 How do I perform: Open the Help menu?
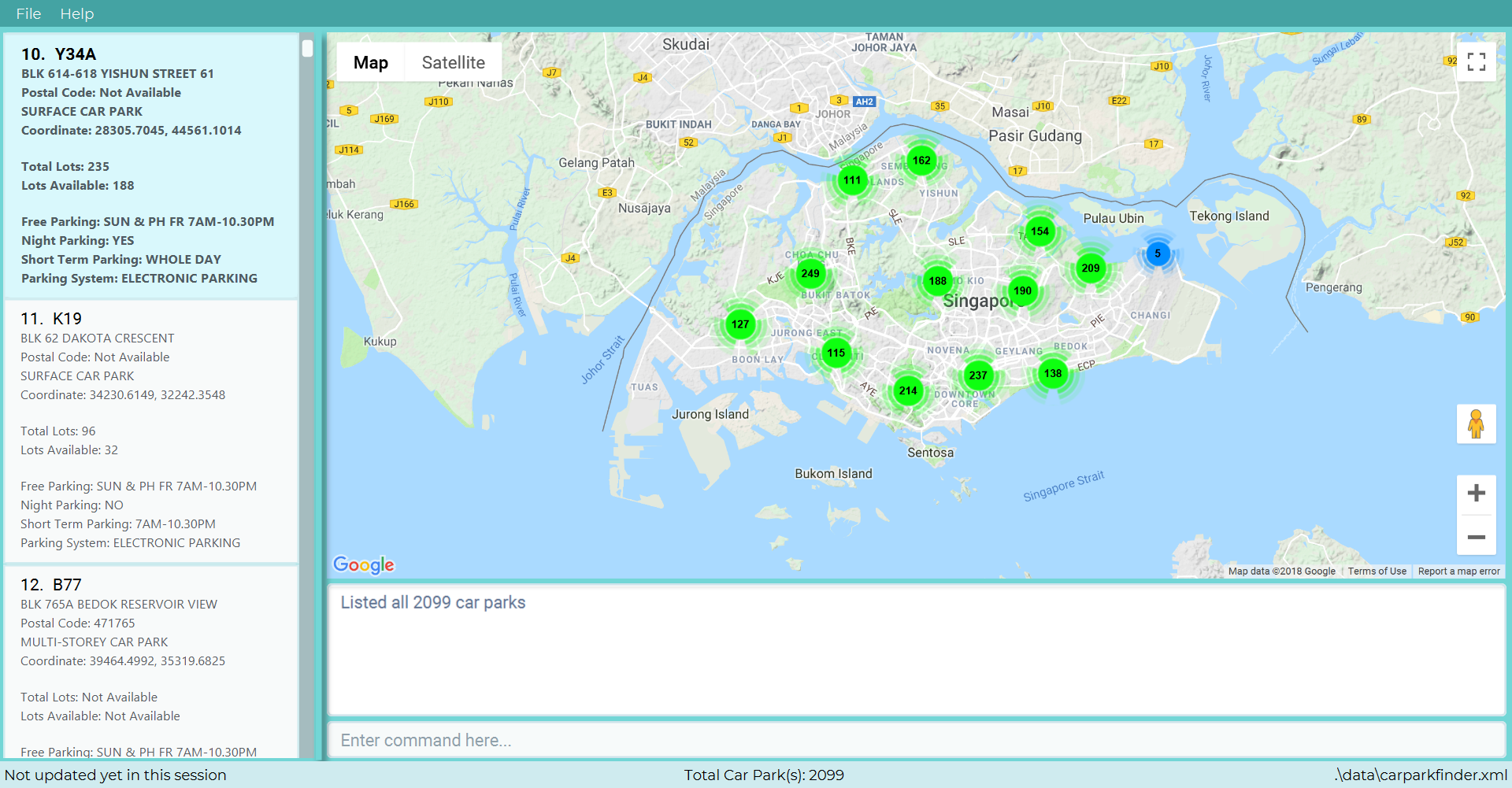point(77,13)
